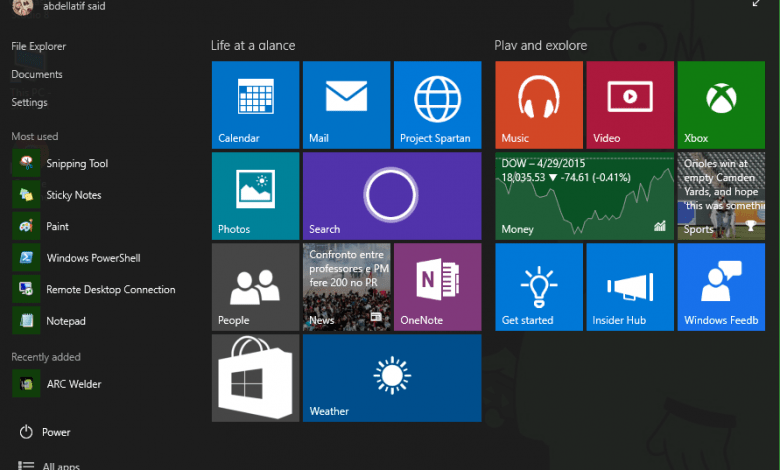The height and width of the screenshot is (470, 780).
Task: Click the Snipping Tool icon
Action: pyautogui.click(x=26, y=163)
